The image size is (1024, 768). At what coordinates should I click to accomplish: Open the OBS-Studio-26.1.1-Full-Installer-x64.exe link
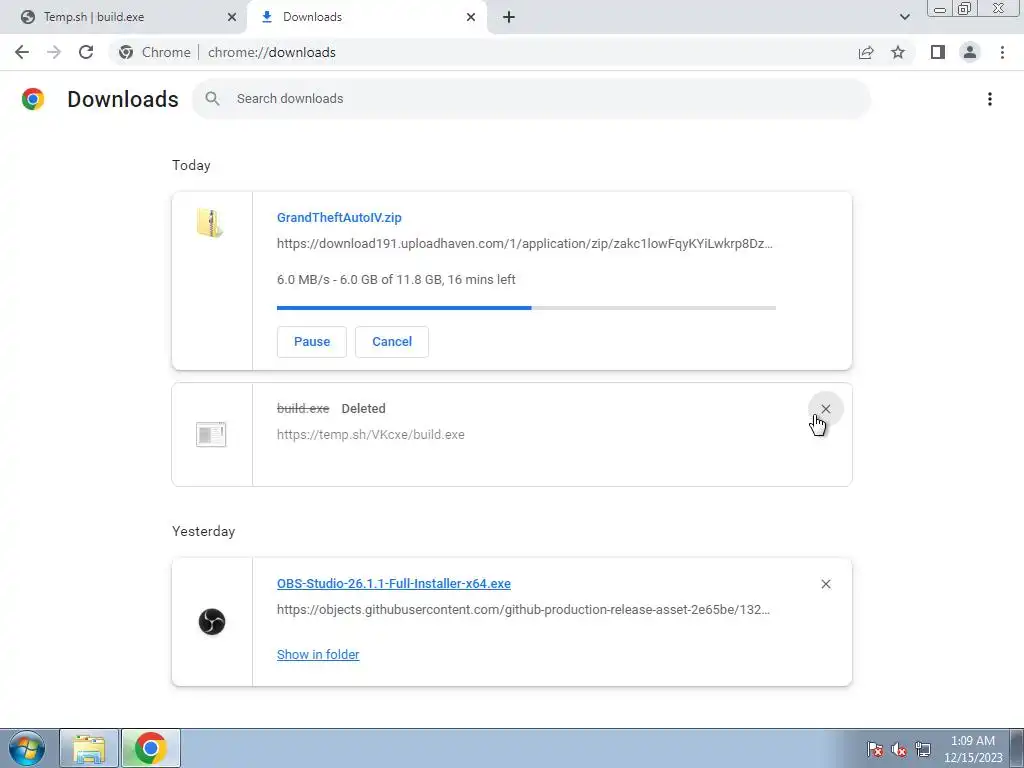coord(394,583)
